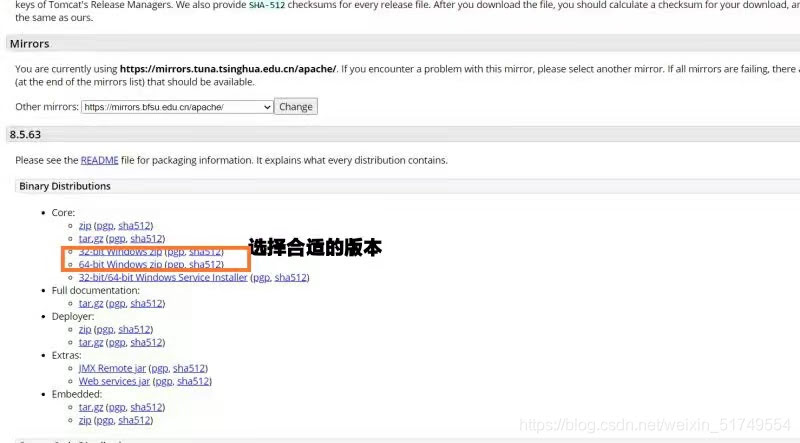The width and height of the screenshot is (800, 443).
Task: Open pgp signature for 64-bit Windows zip
Action: click(x=176, y=264)
